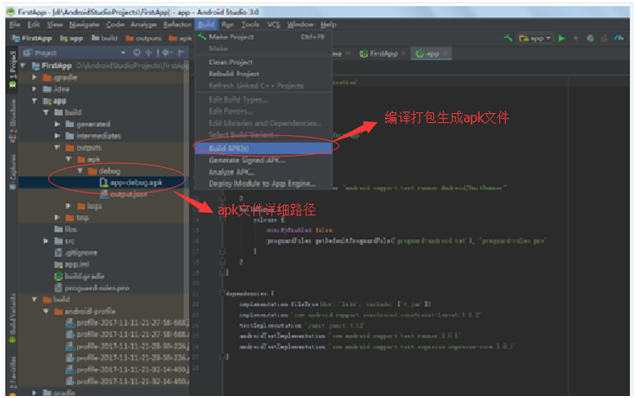Open the app run configuration dropdown

pyautogui.click(x=535, y=38)
